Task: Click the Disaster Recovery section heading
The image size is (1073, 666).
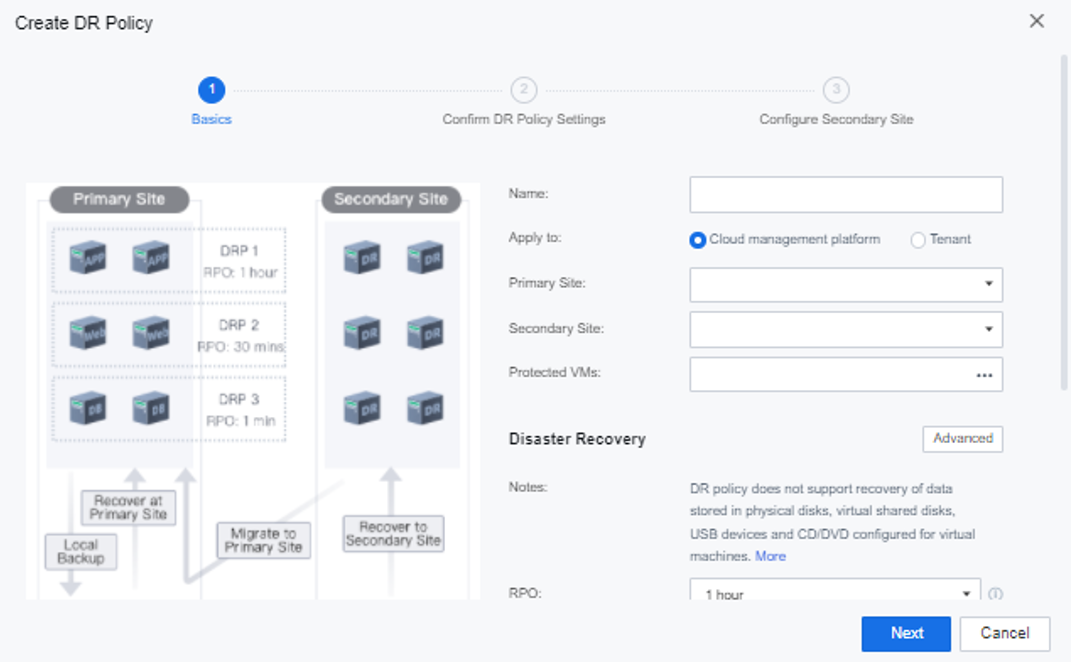Action: tap(577, 439)
